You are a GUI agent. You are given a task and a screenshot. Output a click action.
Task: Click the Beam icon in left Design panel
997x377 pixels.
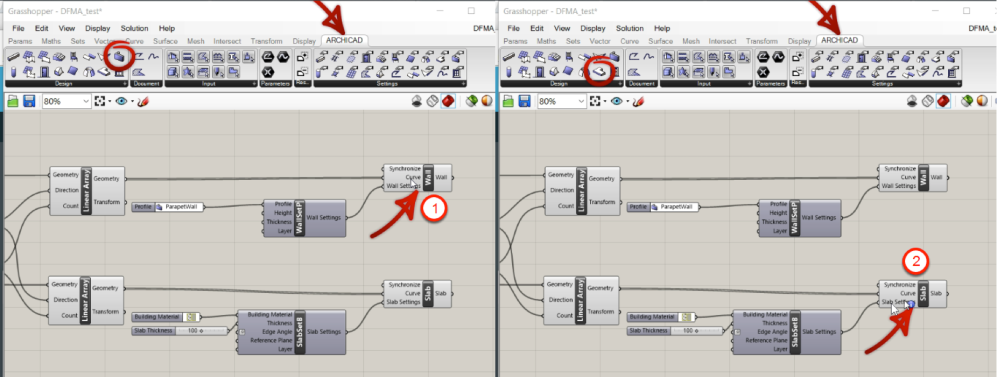coord(13,58)
